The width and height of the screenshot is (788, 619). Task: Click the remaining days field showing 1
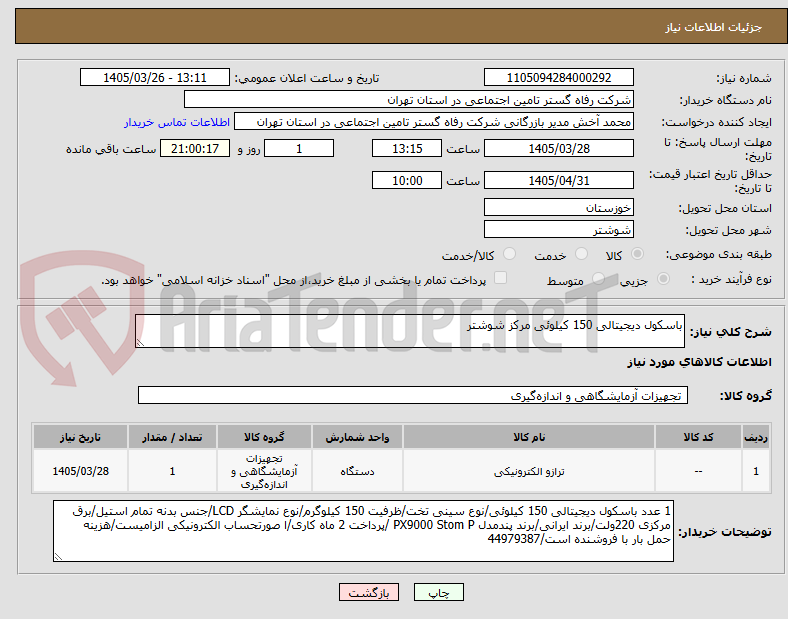coord(299,149)
